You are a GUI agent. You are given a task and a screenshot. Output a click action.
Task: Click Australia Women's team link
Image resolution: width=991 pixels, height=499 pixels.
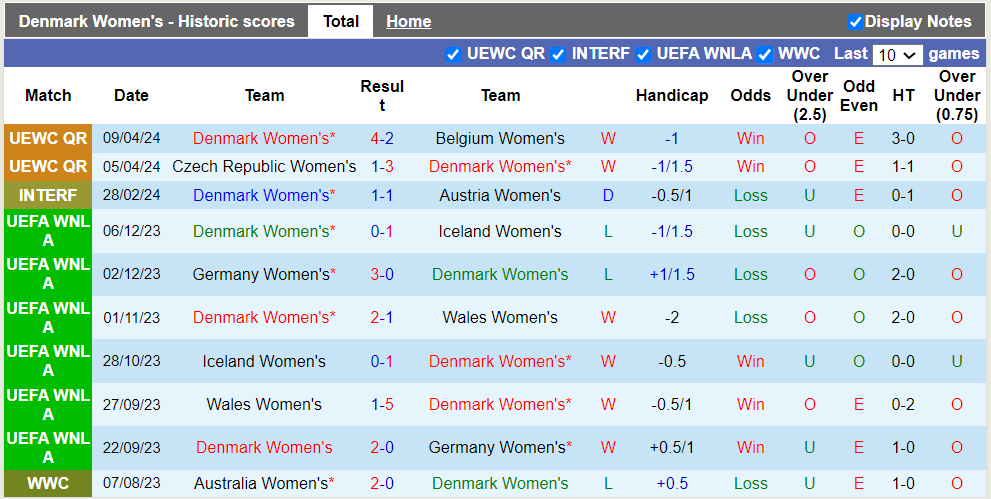coord(264,483)
